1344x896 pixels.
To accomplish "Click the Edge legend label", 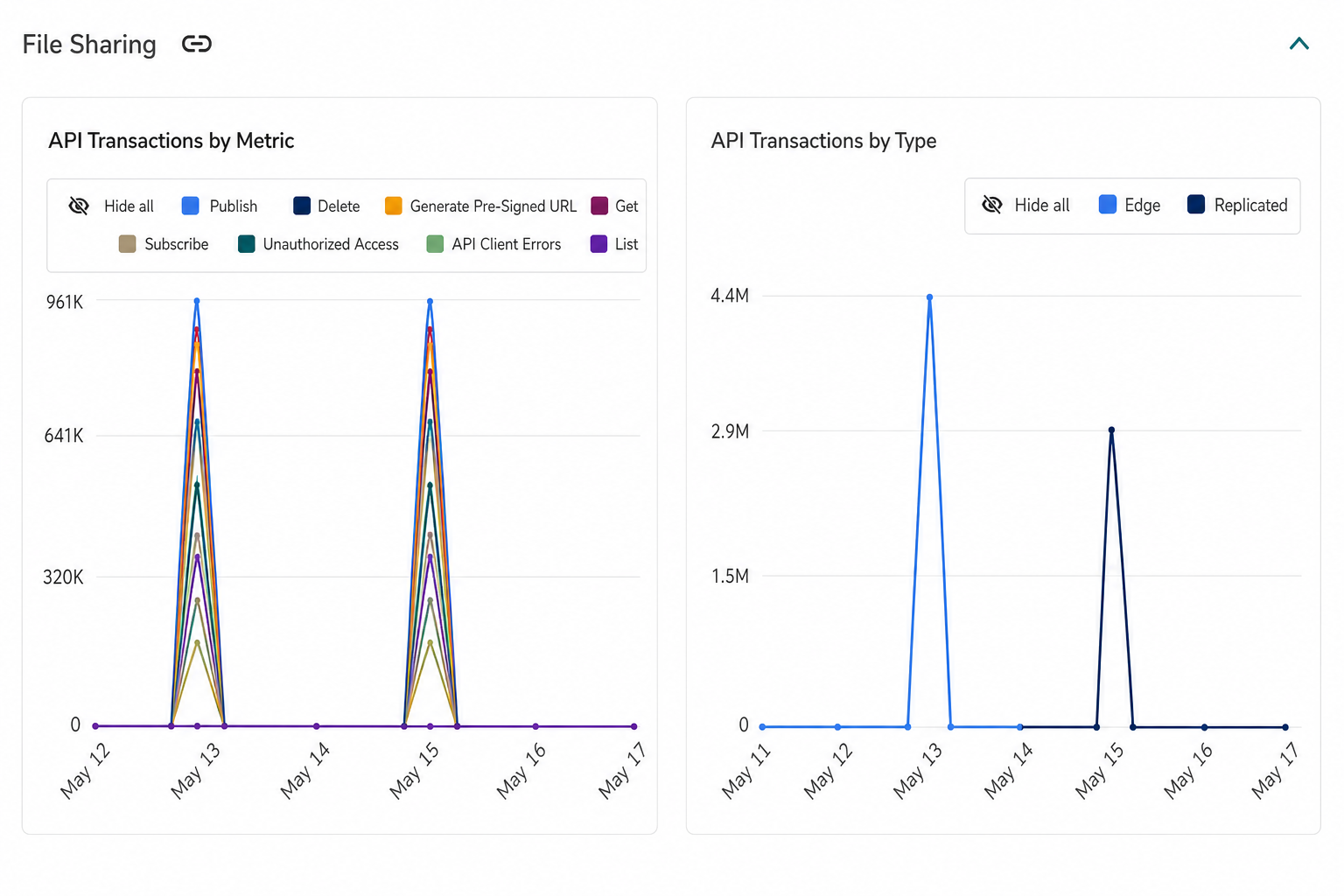I will point(1143,206).
